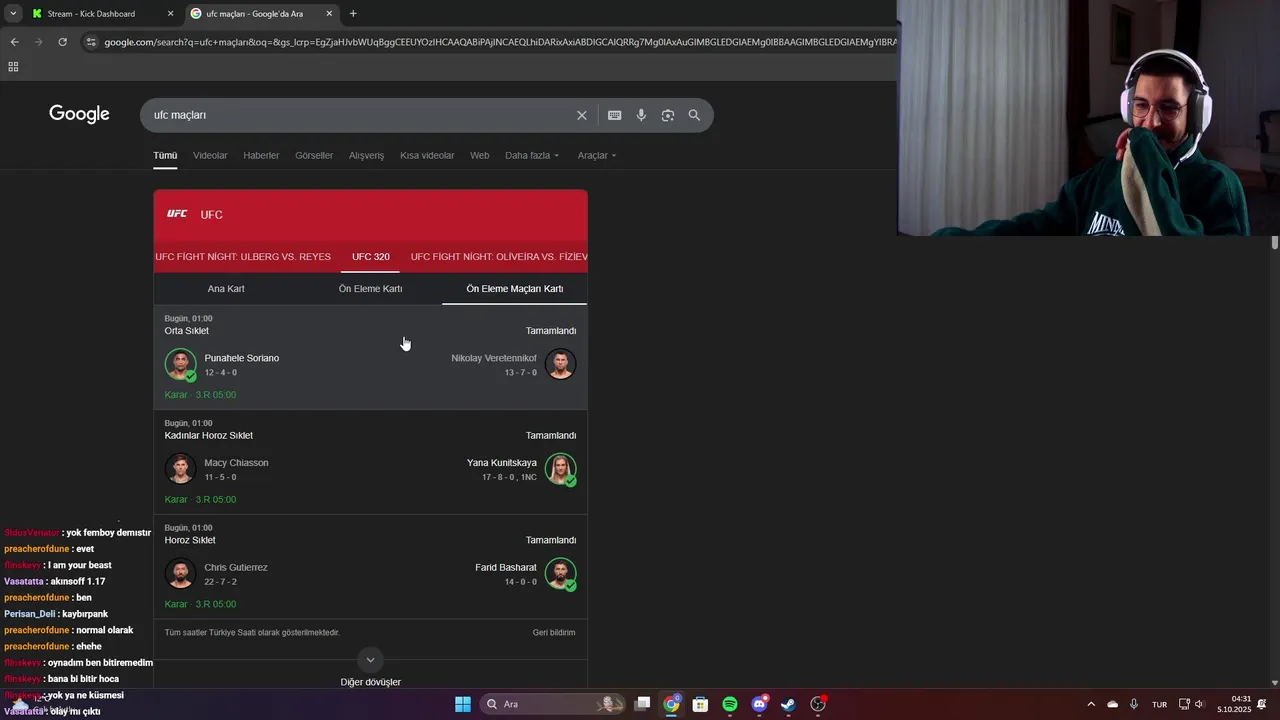The width and height of the screenshot is (1280, 720).
Task: Select the Web search tab
Action: pos(480,155)
